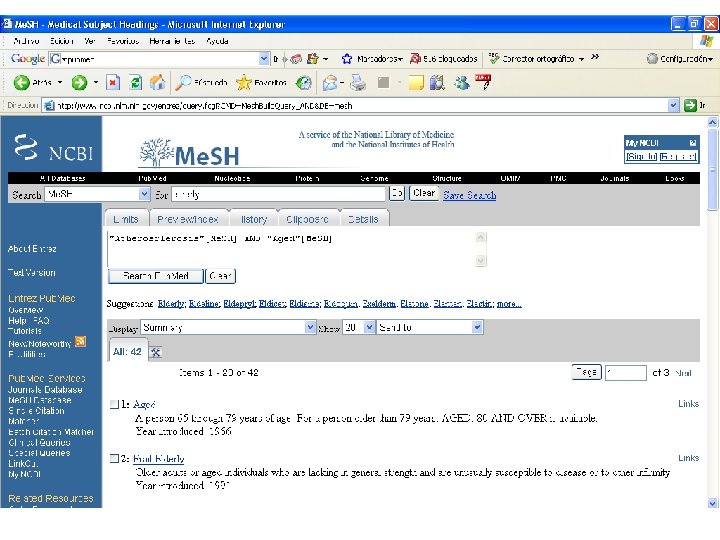This screenshot has width=720, height=540.
Task: Open History clock icon in toolbar
Action: [304, 83]
